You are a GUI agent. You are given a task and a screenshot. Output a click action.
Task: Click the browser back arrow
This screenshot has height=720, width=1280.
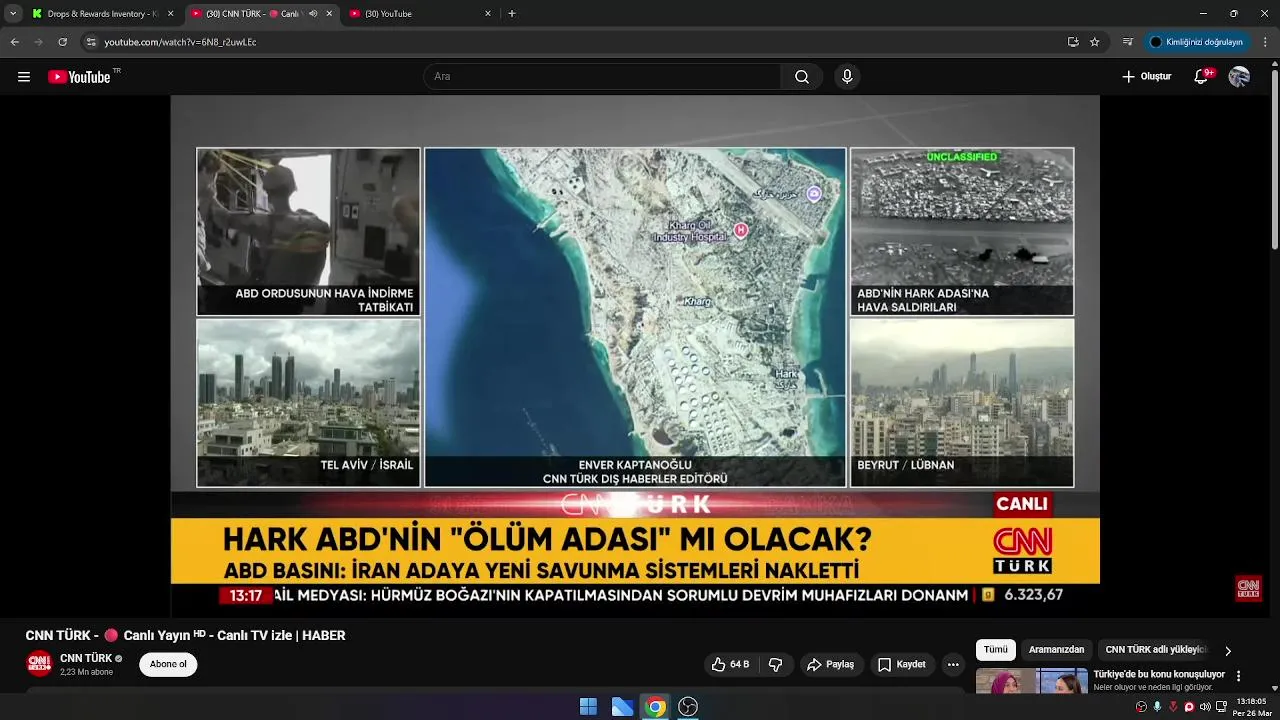click(x=15, y=42)
